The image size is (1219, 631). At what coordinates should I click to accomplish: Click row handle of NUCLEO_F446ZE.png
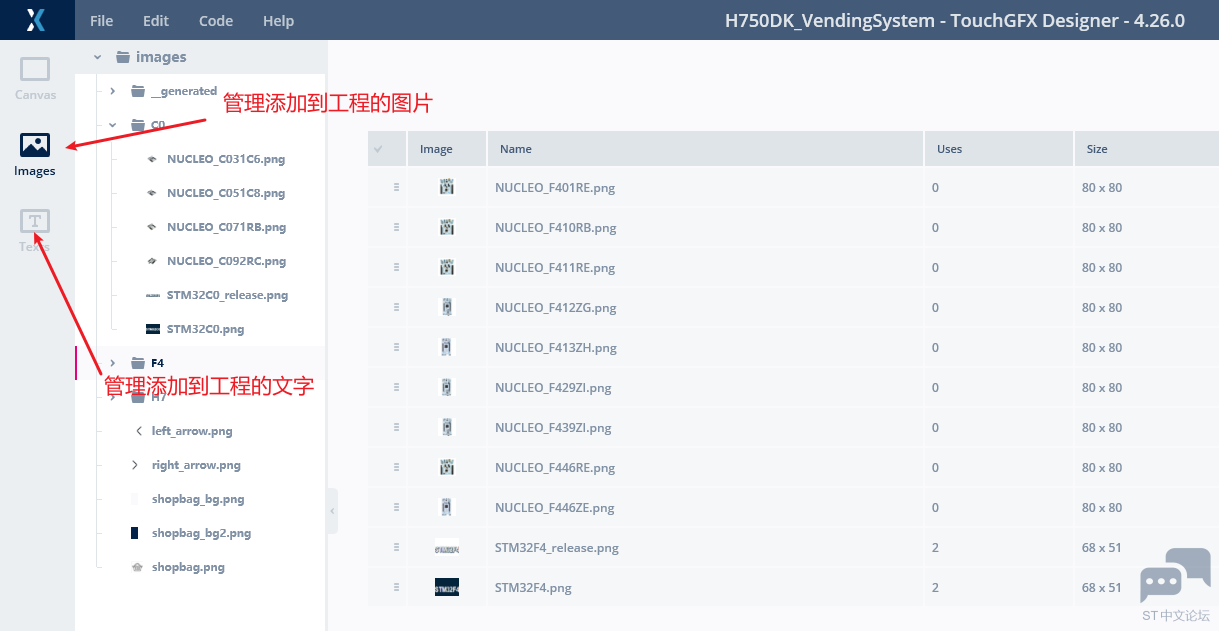pyautogui.click(x=397, y=507)
